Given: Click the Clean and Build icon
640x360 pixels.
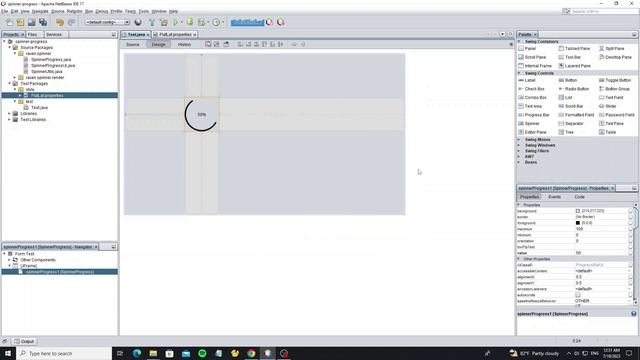Looking at the screenshot, I should (164, 22).
